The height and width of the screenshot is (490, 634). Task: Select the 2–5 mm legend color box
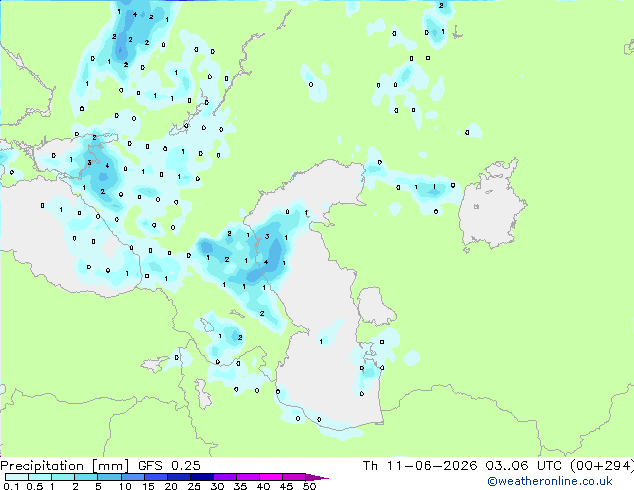coord(86,477)
